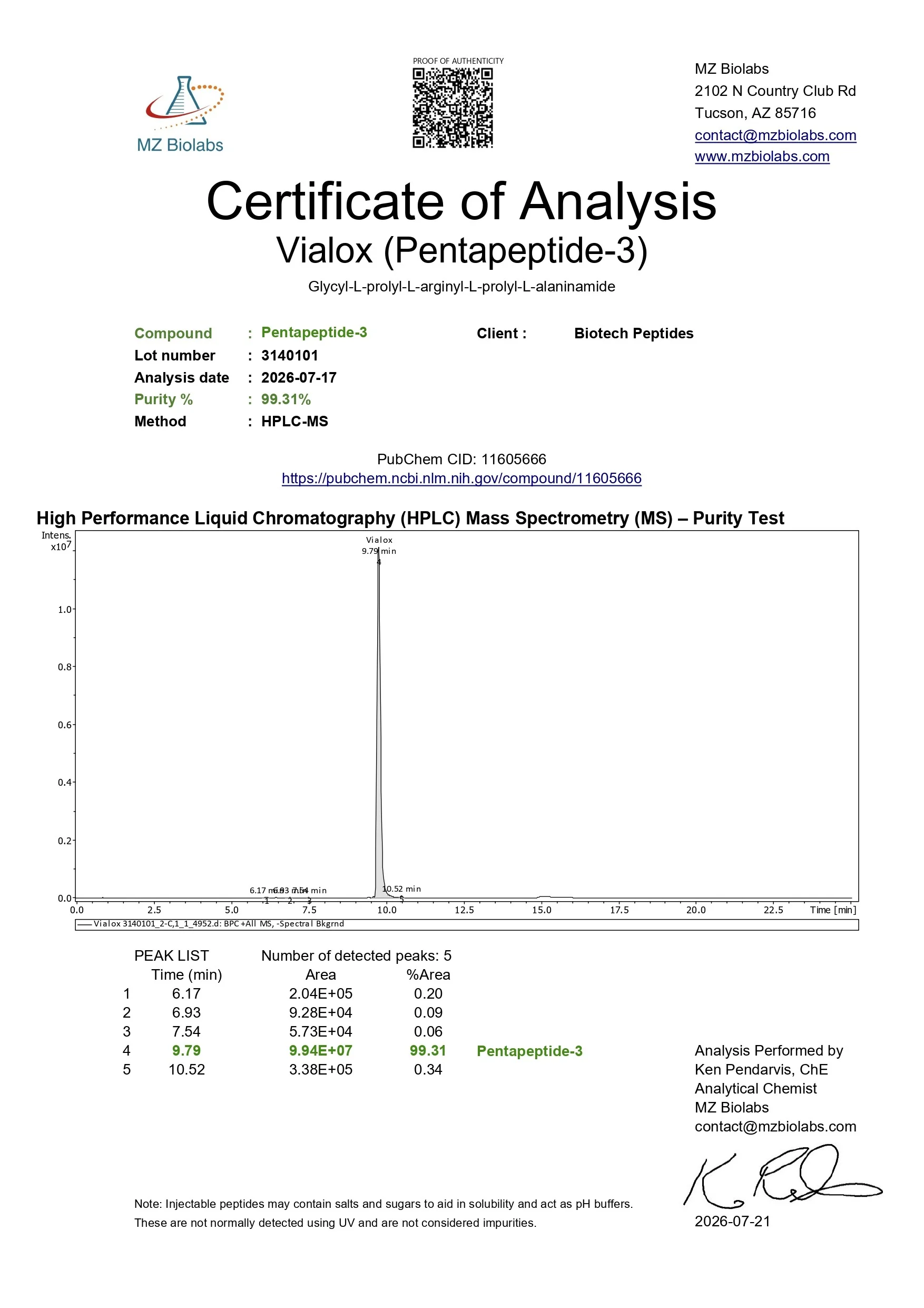Screen dimensions: 924x1308
Task: Click the green 'Compound' field label
Action: 173,333
